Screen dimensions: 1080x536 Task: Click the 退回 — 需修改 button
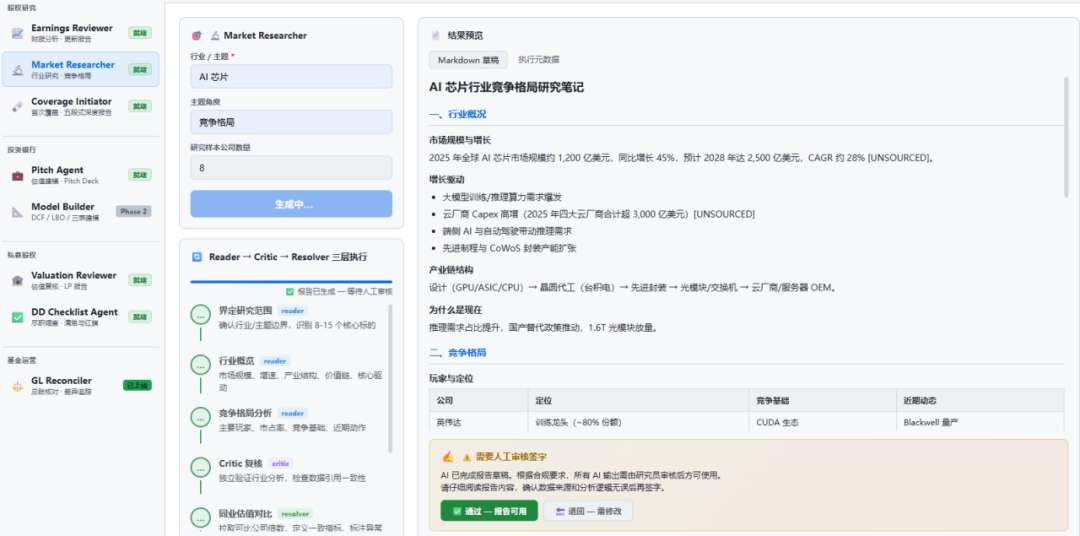tap(588, 511)
